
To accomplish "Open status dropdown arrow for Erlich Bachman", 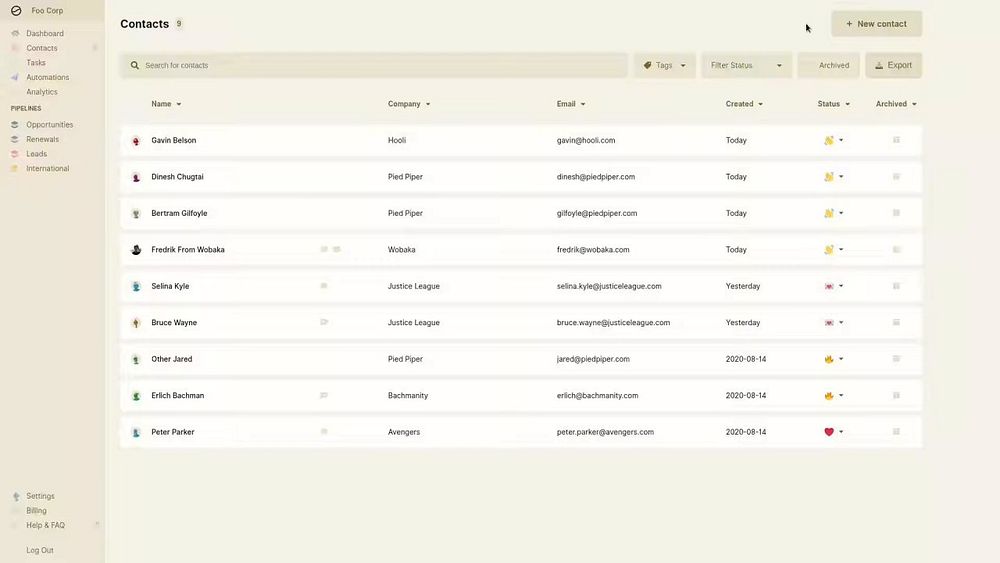I will coord(841,395).
